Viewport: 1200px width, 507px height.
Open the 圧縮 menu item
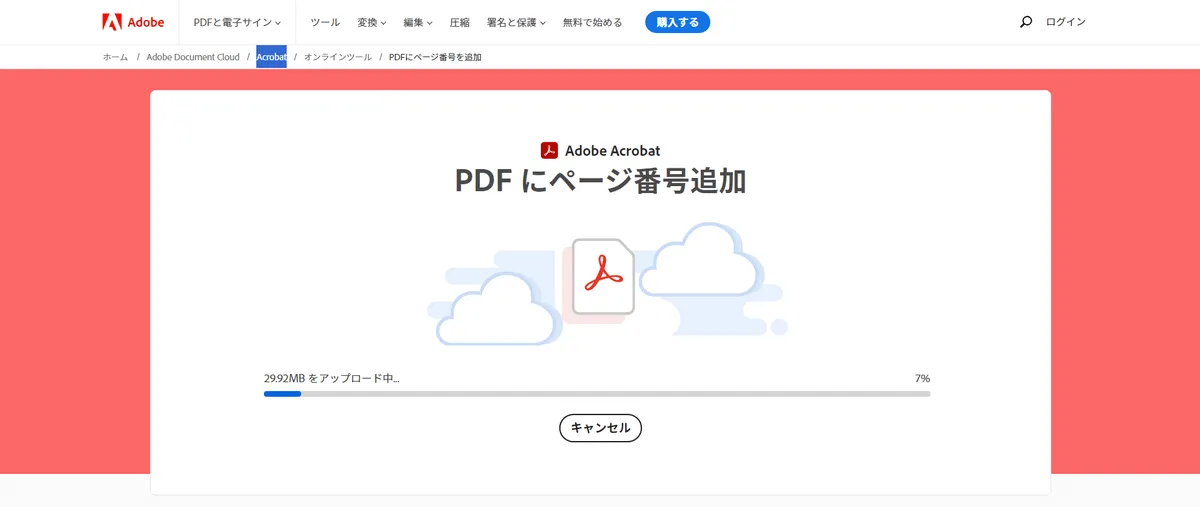click(x=459, y=22)
